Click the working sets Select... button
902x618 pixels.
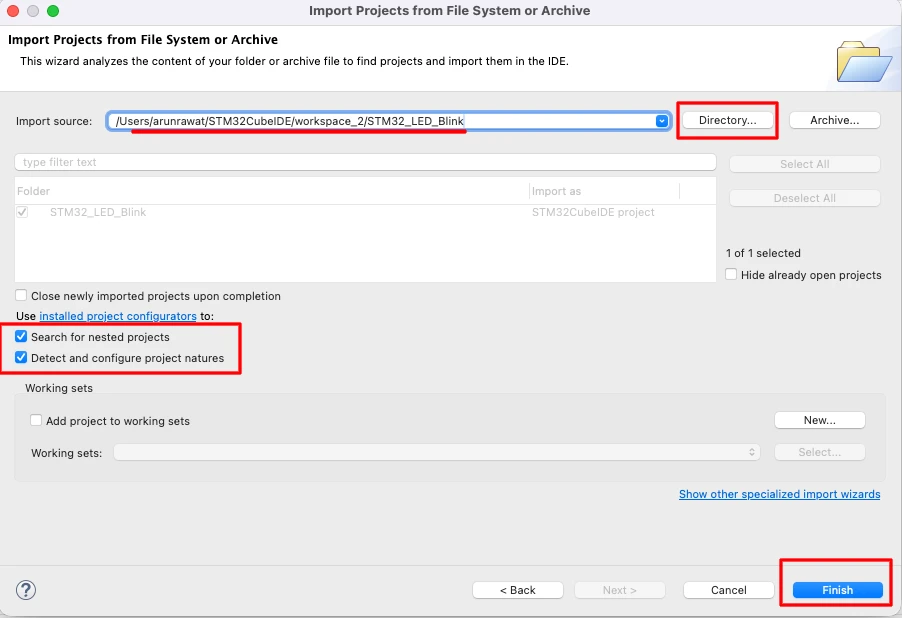pyautogui.click(x=820, y=452)
